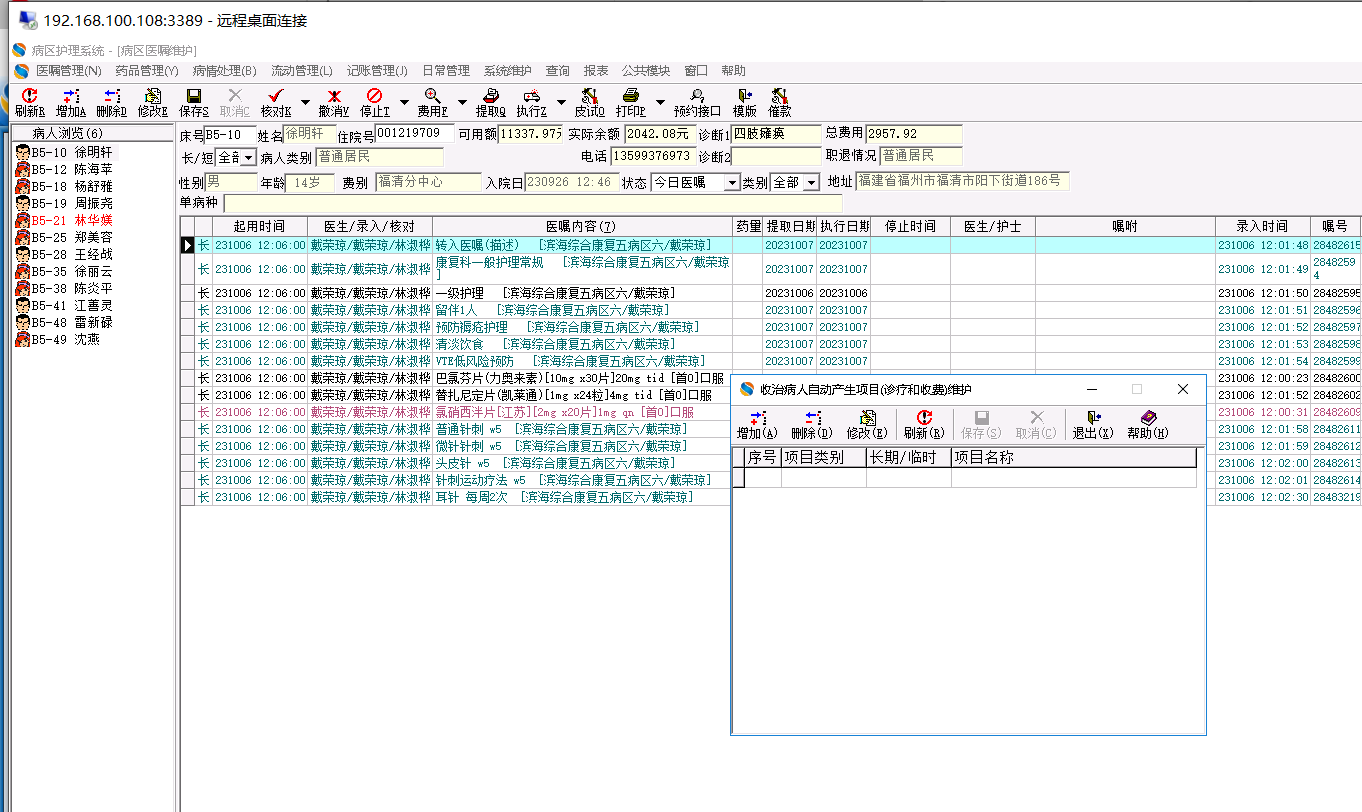Click the 催款 payment reminder icon
The width and height of the screenshot is (1362, 812).
point(780,95)
